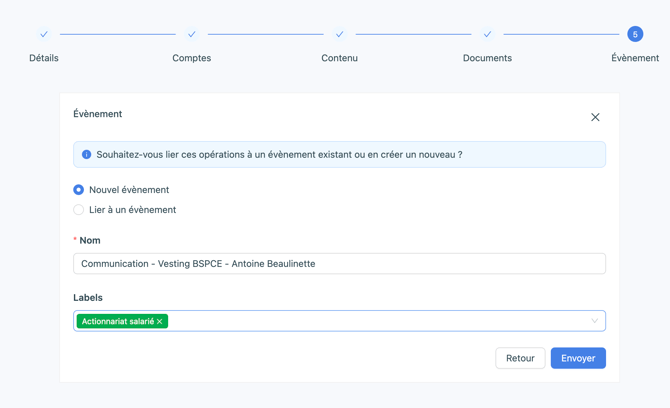Go to the Détails step label
The height and width of the screenshot is (408, 670).
tap(44, 58)
